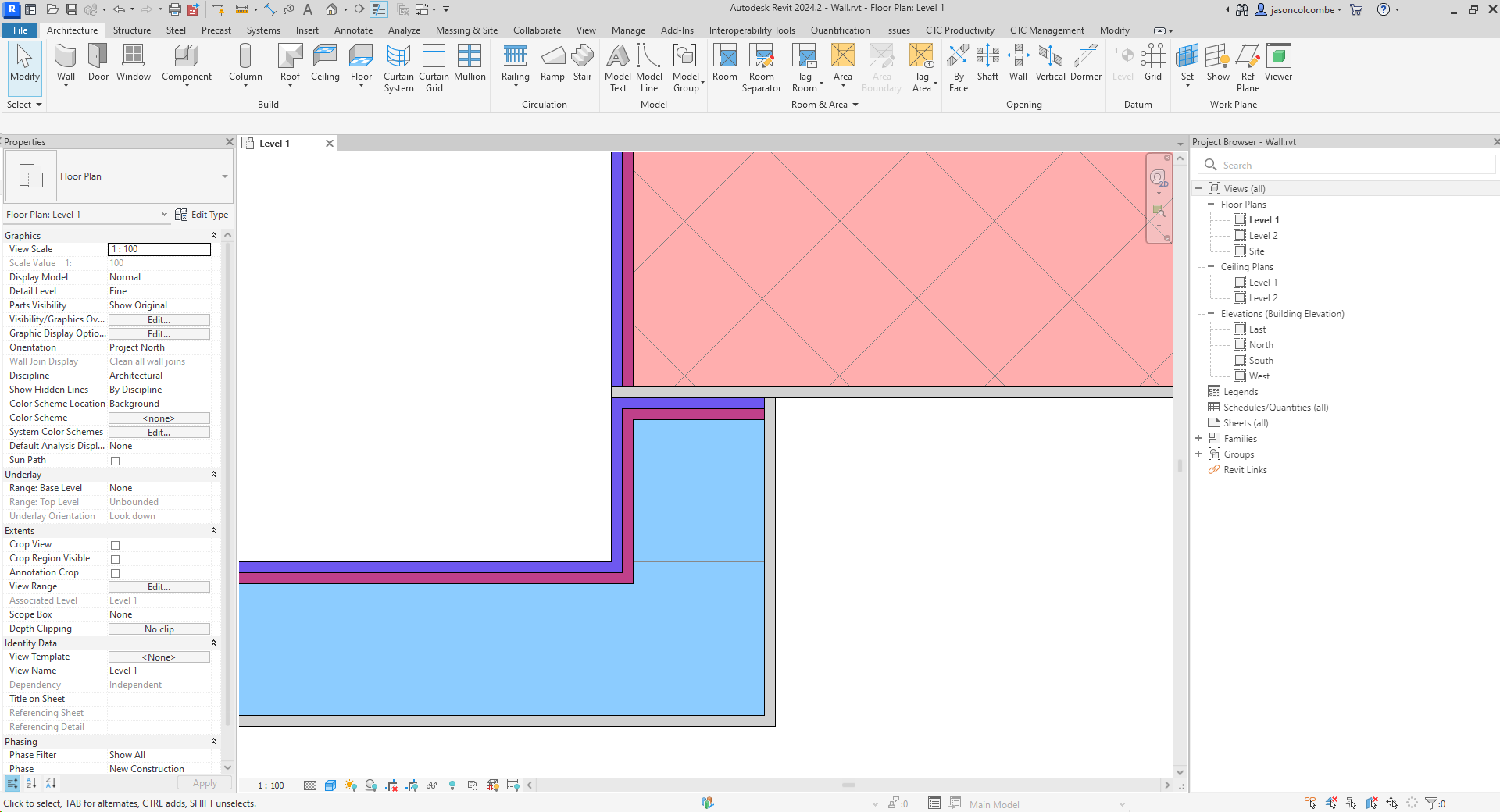This screenshot has height=812, width=1500.
Task: Select the Mullion tool
Action: tap(470, 62)
